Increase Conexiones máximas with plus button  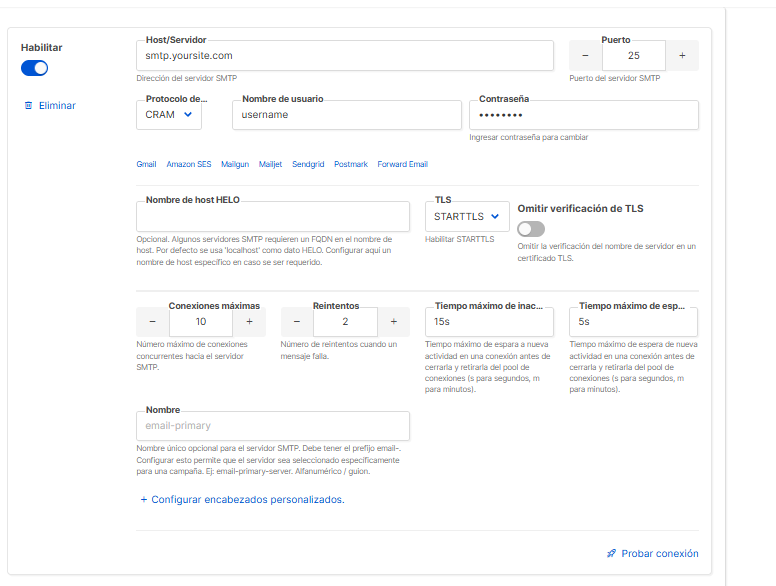[249, 321]
